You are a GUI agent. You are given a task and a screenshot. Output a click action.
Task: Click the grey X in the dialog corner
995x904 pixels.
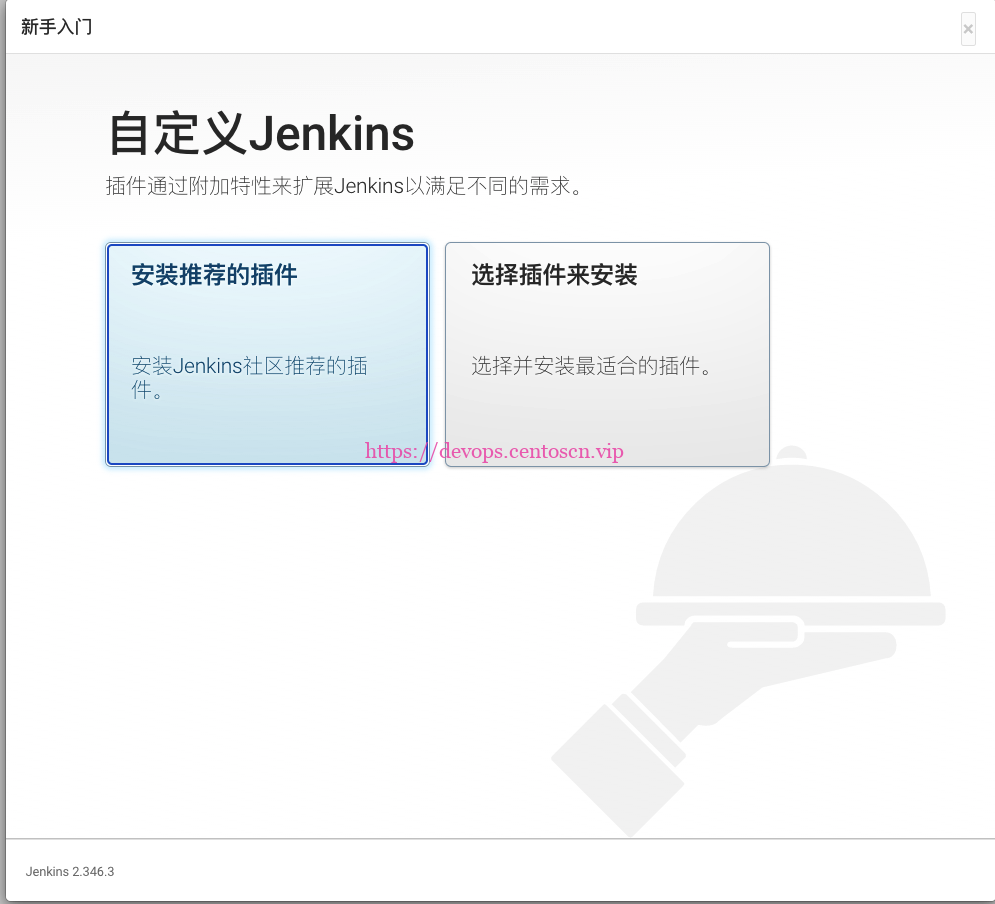click(968, 29)
